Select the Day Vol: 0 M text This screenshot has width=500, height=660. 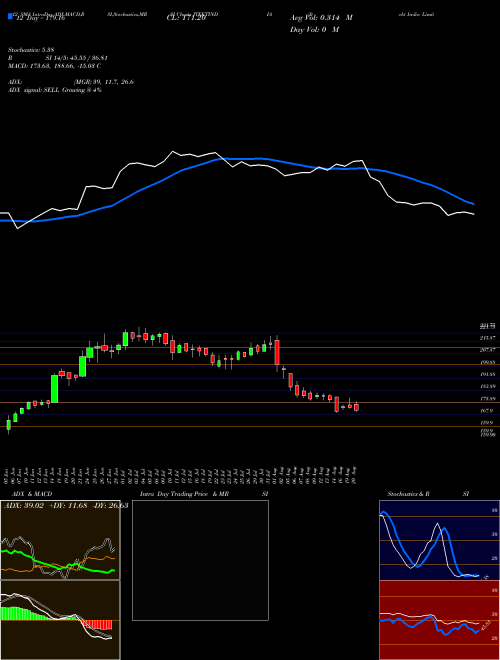[314, 29]
